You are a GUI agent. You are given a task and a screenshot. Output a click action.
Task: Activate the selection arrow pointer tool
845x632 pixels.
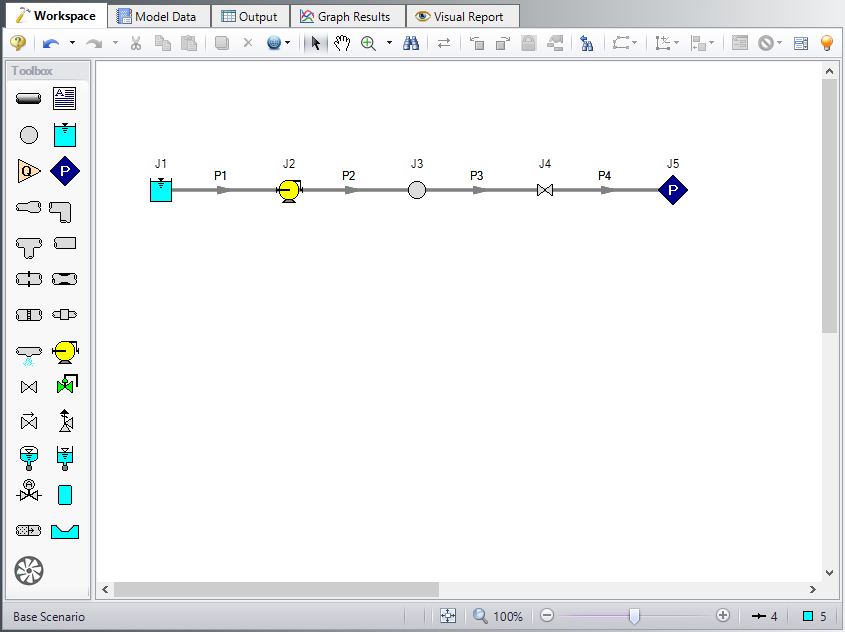[x=315, y=43]
